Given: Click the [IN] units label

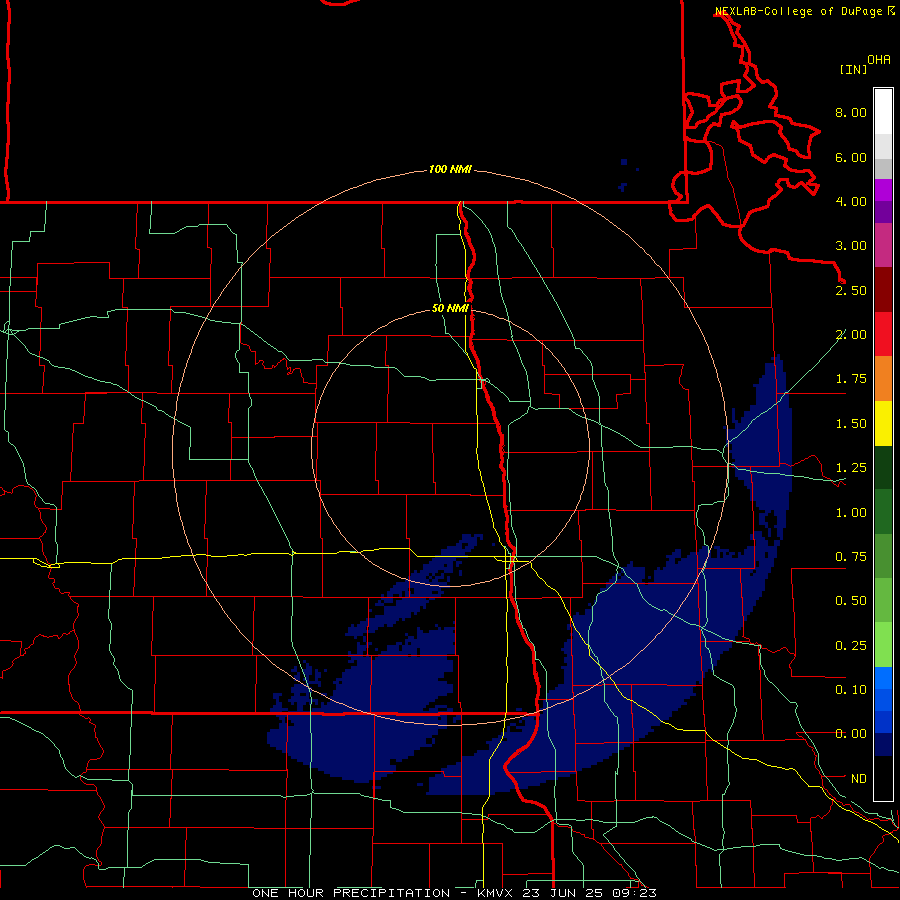Looking at the screenshot, I should tap(853, 69).
